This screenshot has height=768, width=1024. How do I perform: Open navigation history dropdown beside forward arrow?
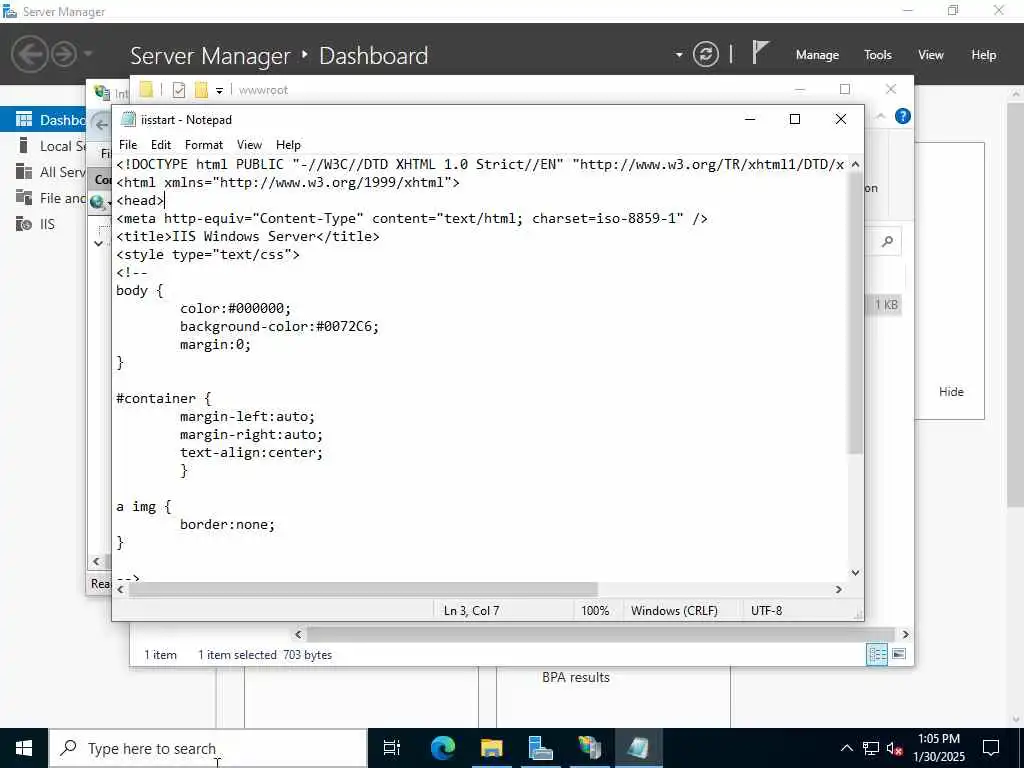(x=88, y=54)
